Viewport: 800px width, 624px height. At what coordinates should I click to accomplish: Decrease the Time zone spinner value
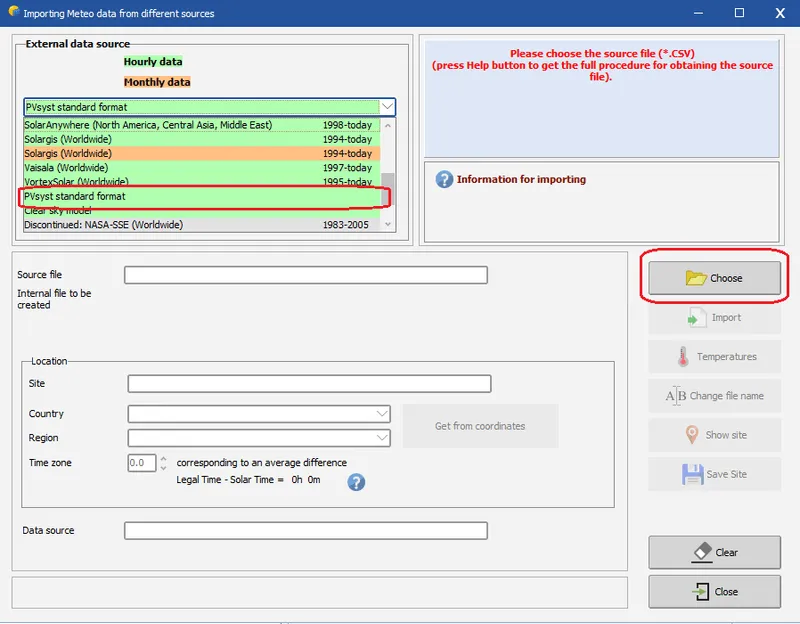[163, 467]
